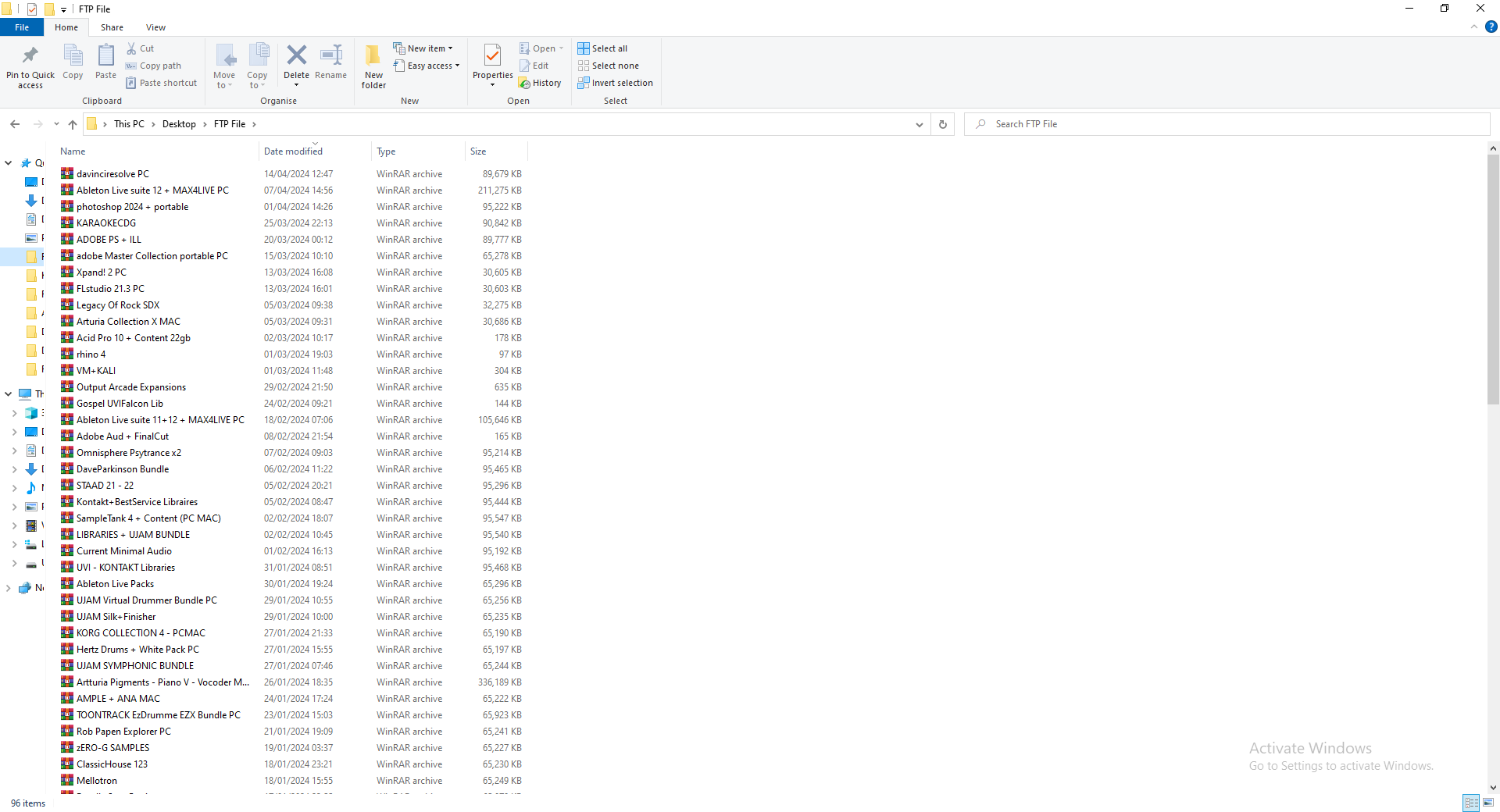Sort by the Name column header
Screen dimensions: 1500x812
point(157,151)
